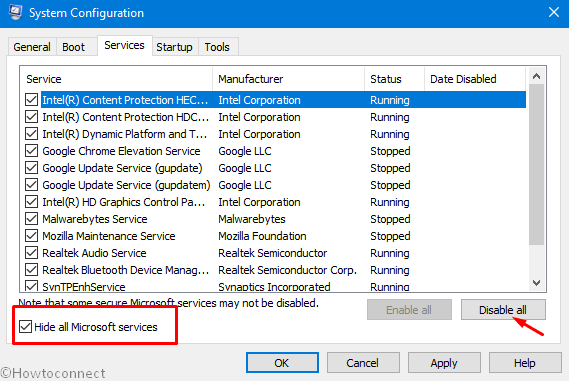This screenshot has height=381, width=569.
Task: Open Help for System Configuration
Action: click(525, 362)
